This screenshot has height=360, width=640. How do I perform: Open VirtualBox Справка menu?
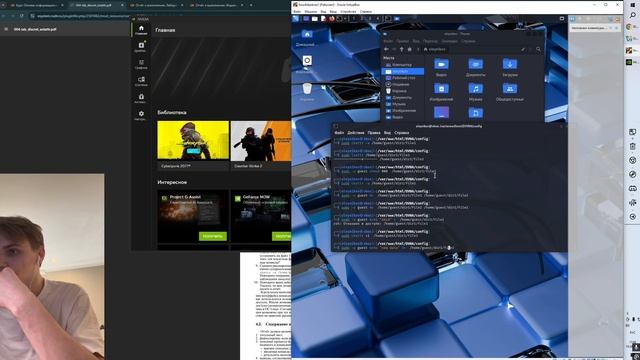pyautogui.click(x=366, y=11)
